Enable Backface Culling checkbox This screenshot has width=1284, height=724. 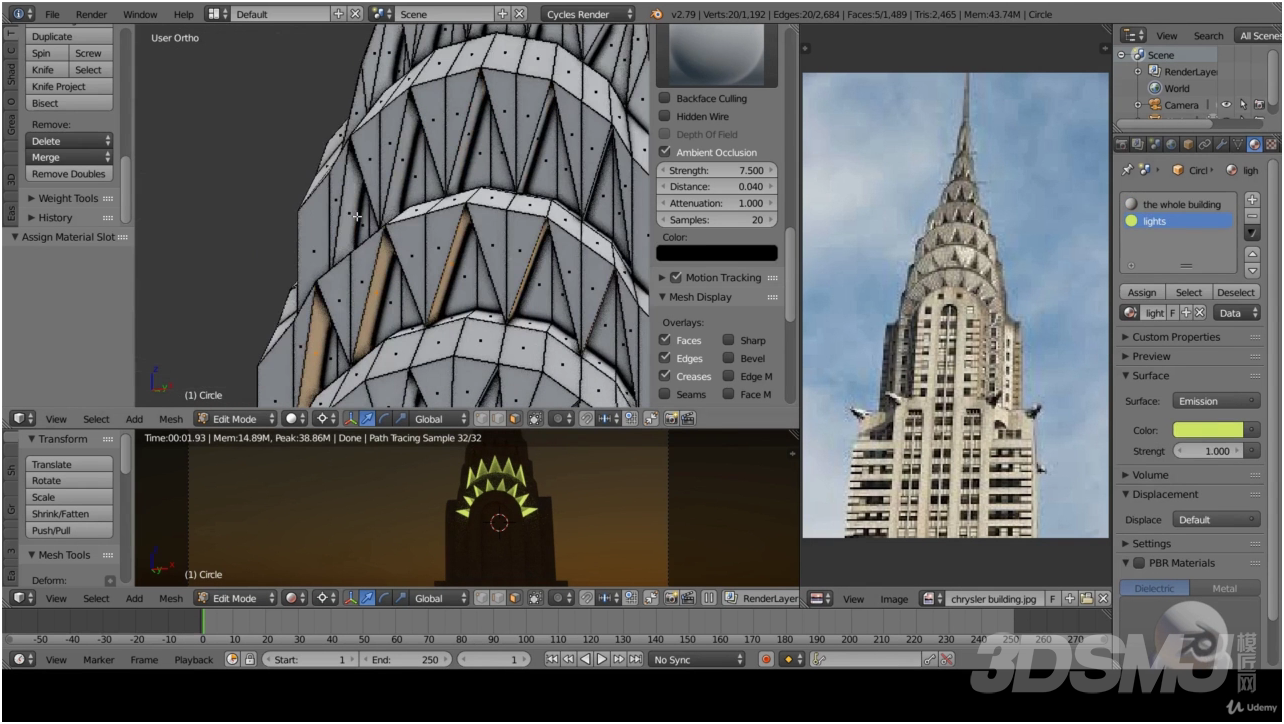[664, 98]
